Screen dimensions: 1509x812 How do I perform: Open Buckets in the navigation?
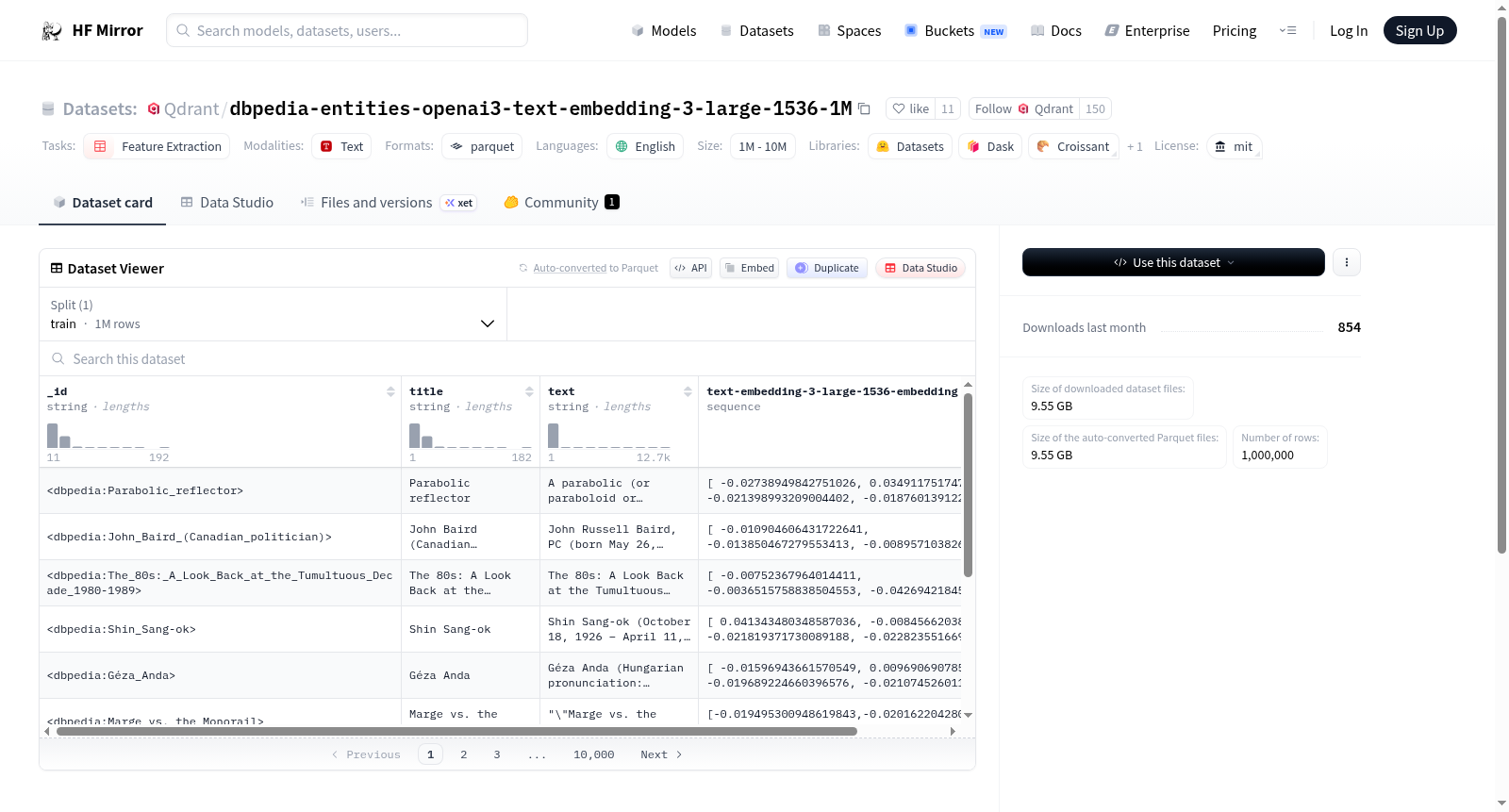click(955, 30)
